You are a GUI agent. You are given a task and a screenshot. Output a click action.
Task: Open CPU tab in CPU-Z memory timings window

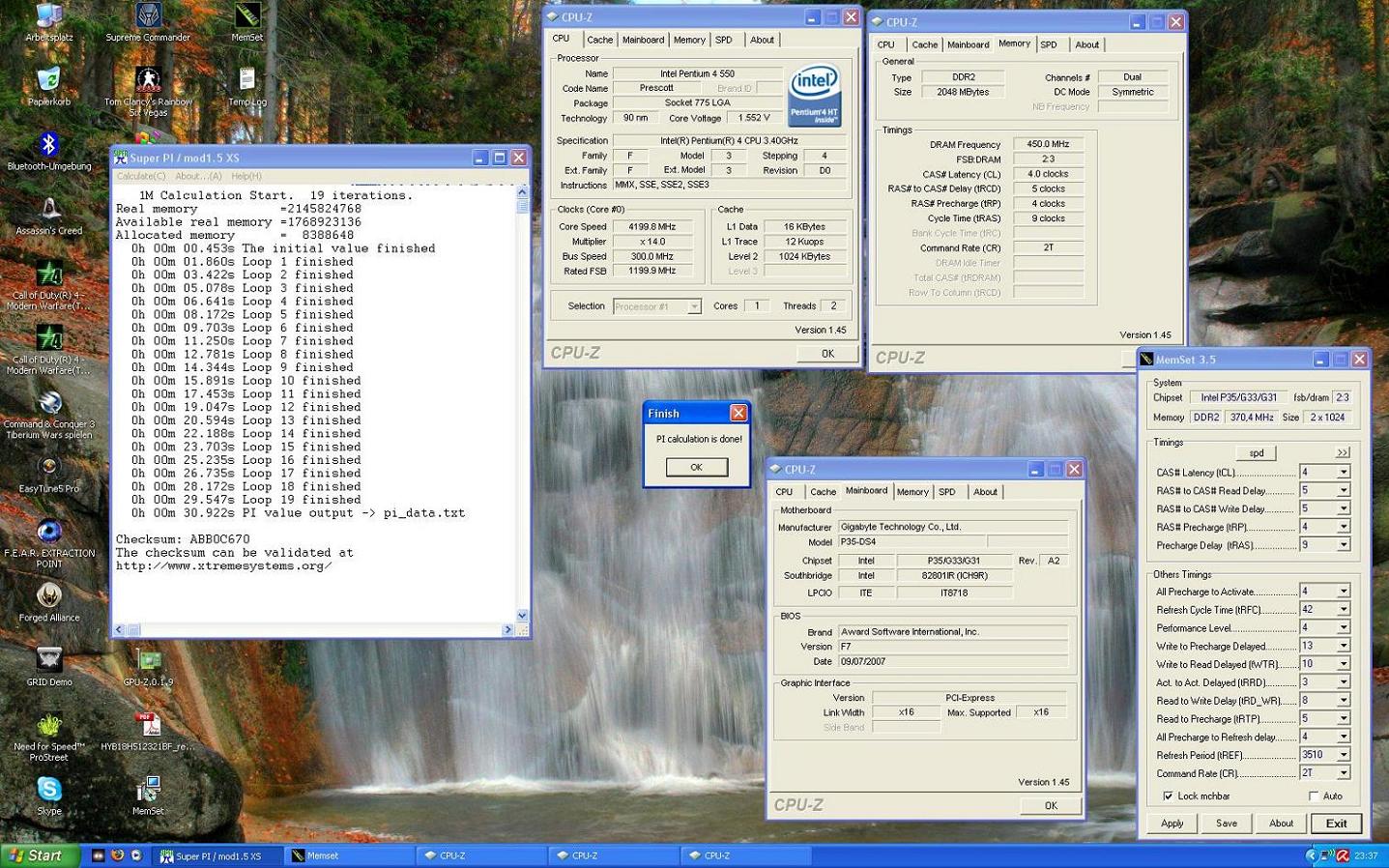[x=885, y=44]
